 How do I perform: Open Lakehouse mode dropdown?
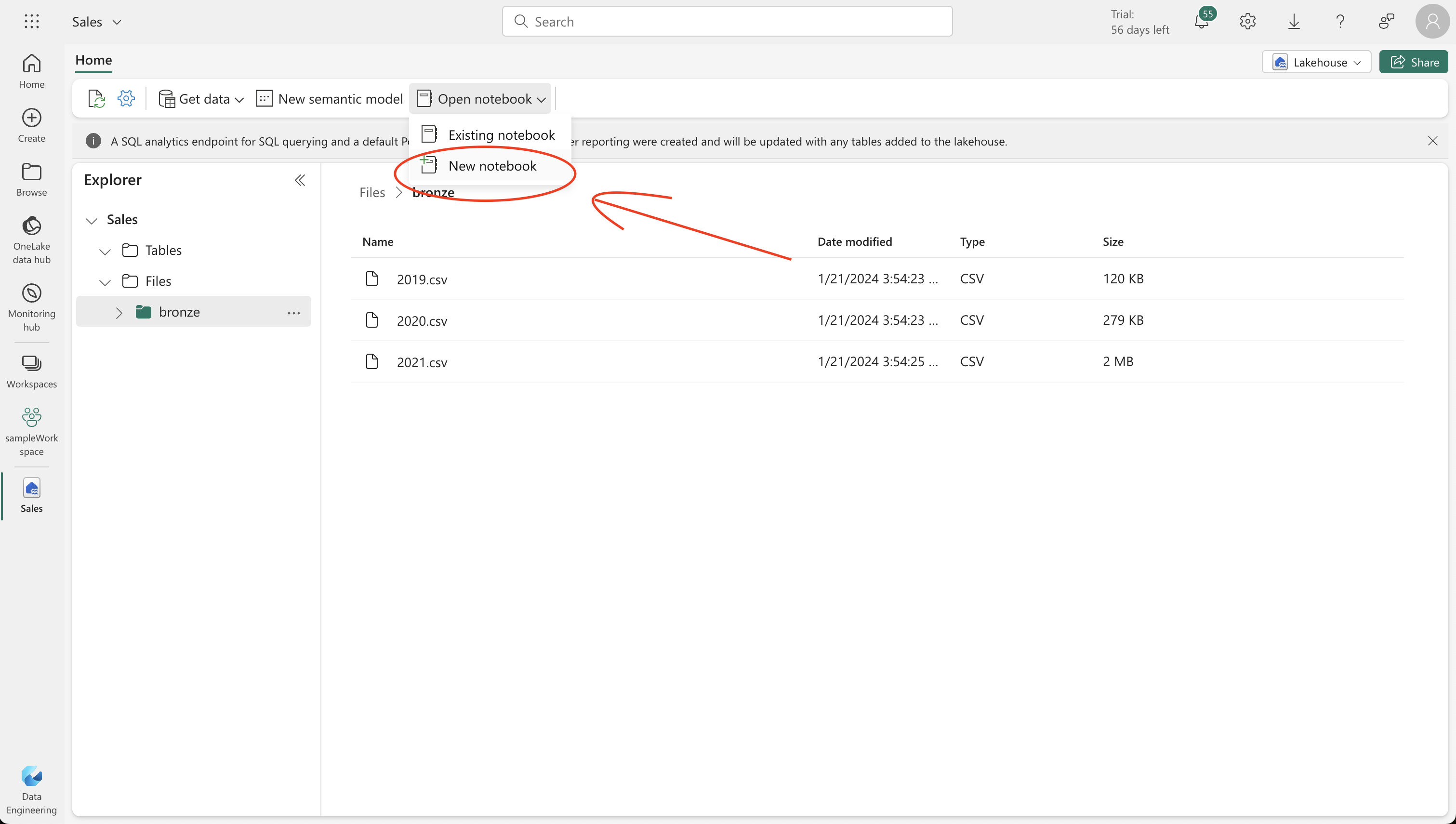click(x=1316, y=62)
